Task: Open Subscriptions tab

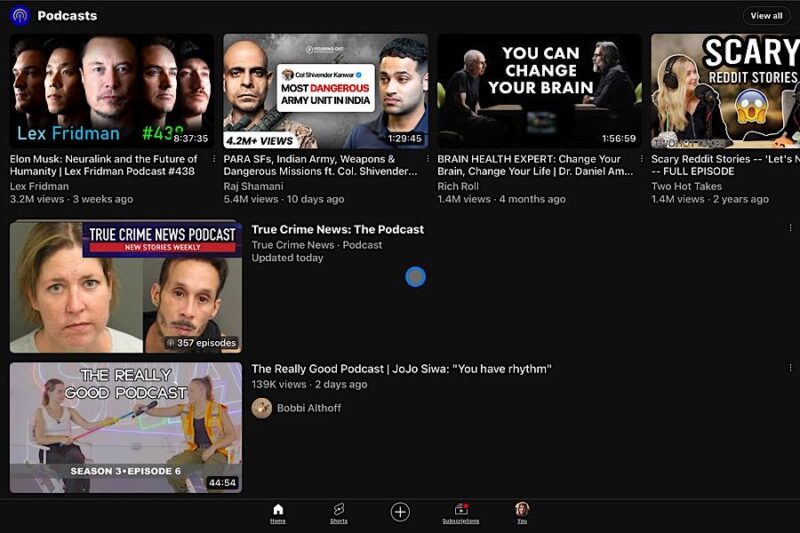Action: [461, 514]
